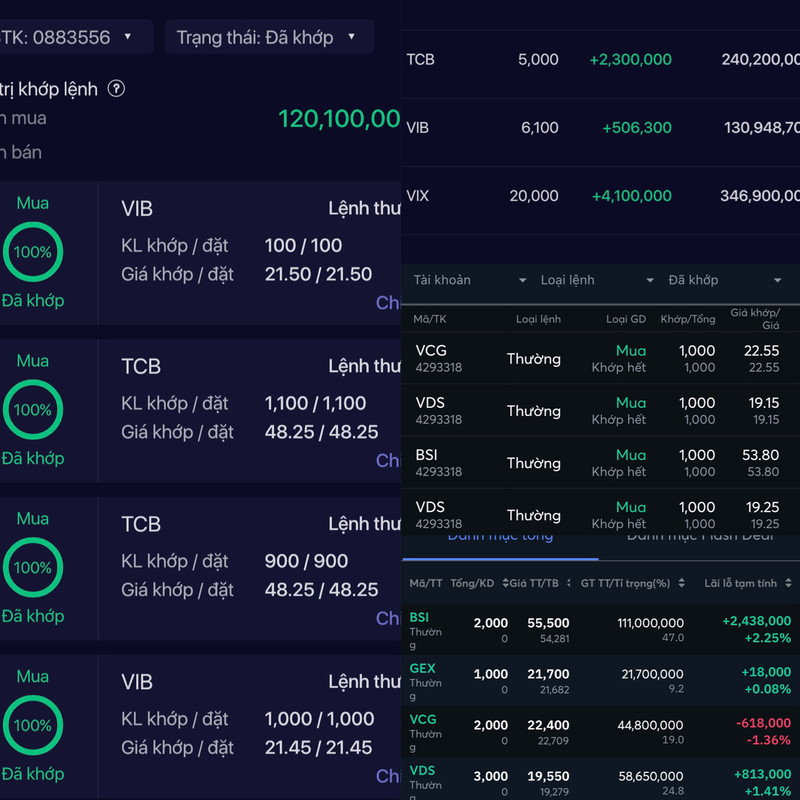
Task: Click the Khớp/Tổng column header
Action: (x=688, y=319)
